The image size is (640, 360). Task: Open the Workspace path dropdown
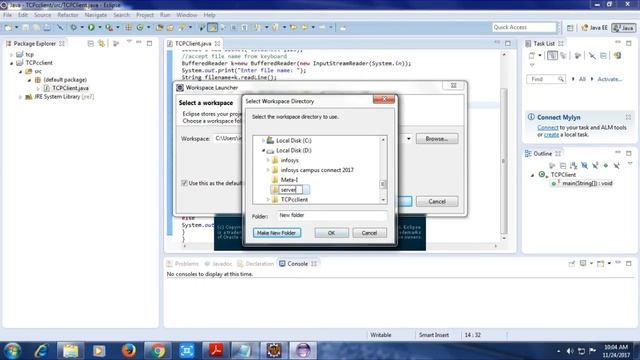click(409, 139)
